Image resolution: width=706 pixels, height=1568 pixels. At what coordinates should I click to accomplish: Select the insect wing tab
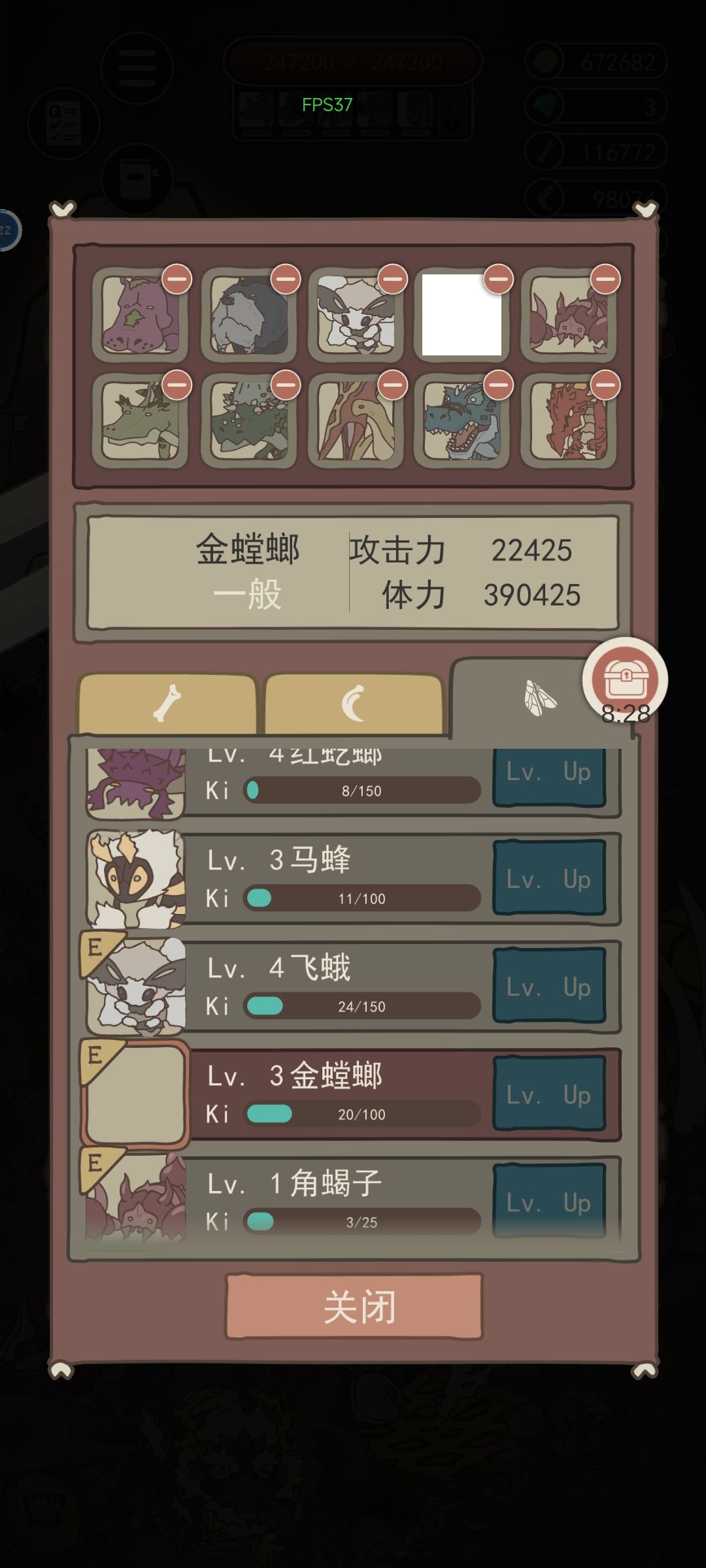[540, 698]
